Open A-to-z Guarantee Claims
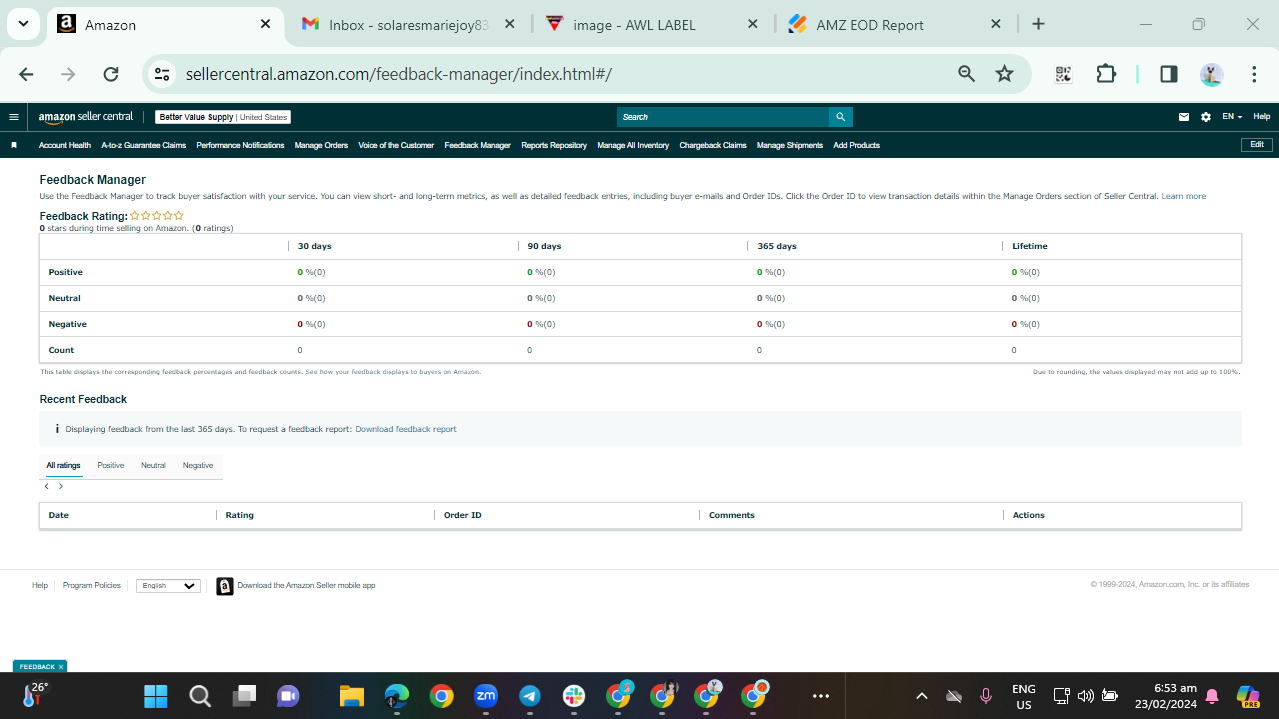Viewport: 1279px width, 719px height. pyautogui.click(x=144, y=145)
